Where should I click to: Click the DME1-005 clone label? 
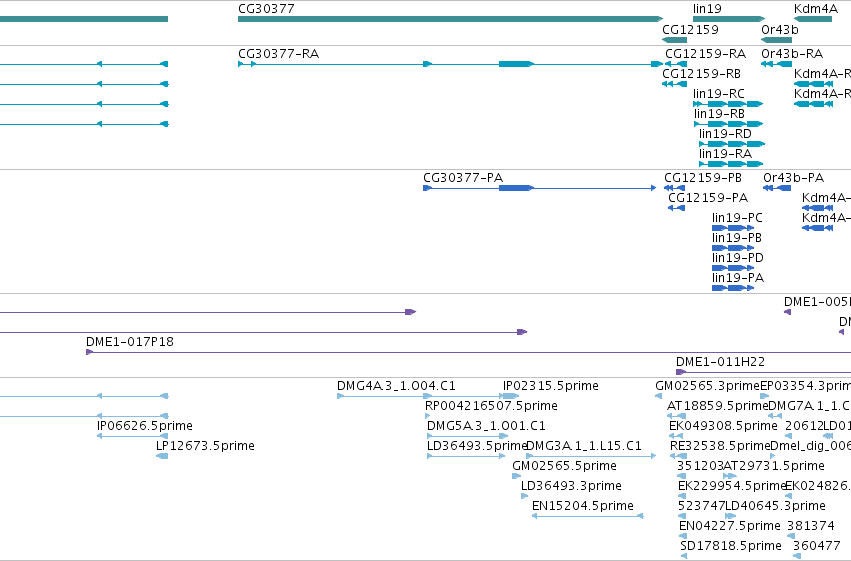tap(817, 302)
